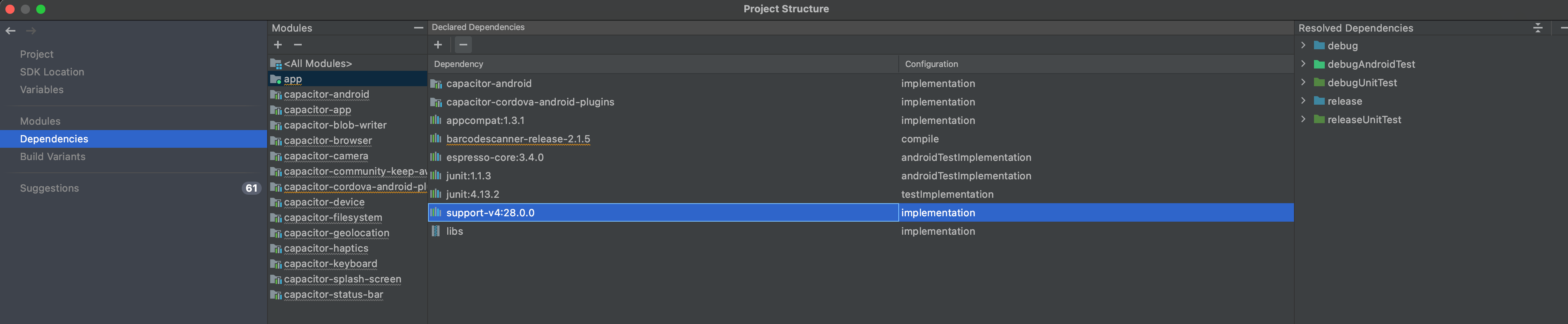Click the remove module minus icon
Screen dimensions: 1568x324
click(x=298, y=45)
